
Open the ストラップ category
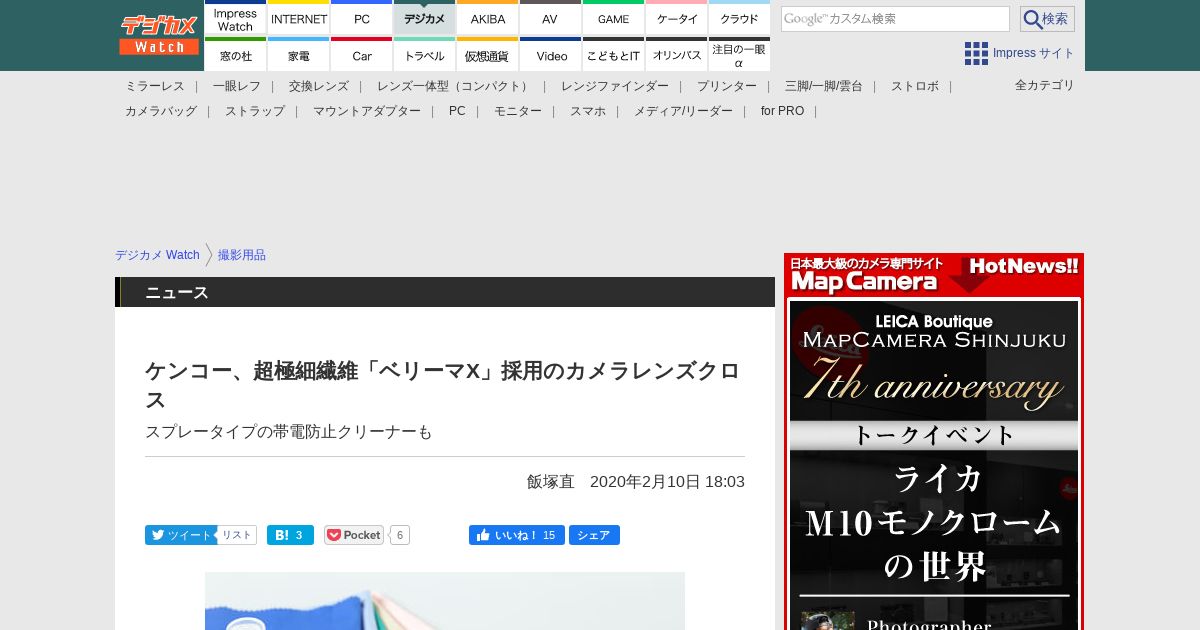point(255,111)
